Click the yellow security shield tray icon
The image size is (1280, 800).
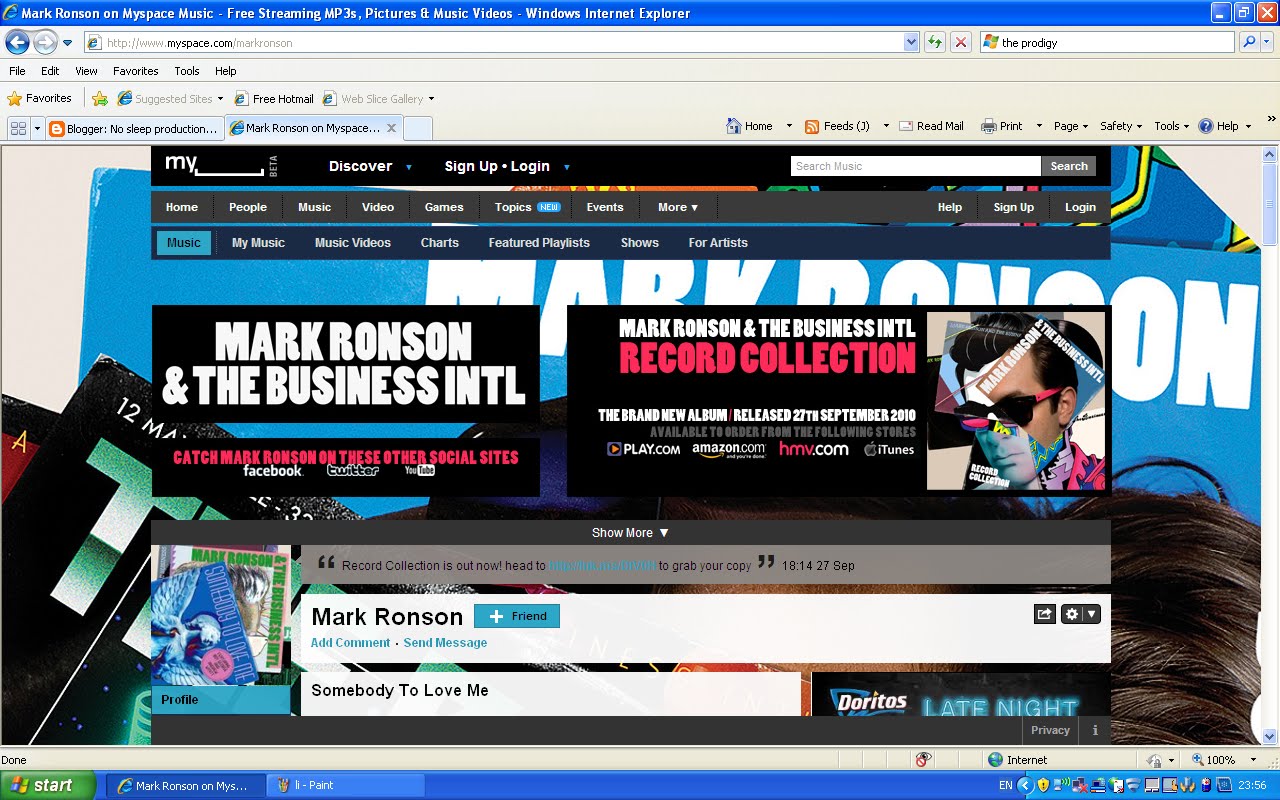[x=1044, y=785]
